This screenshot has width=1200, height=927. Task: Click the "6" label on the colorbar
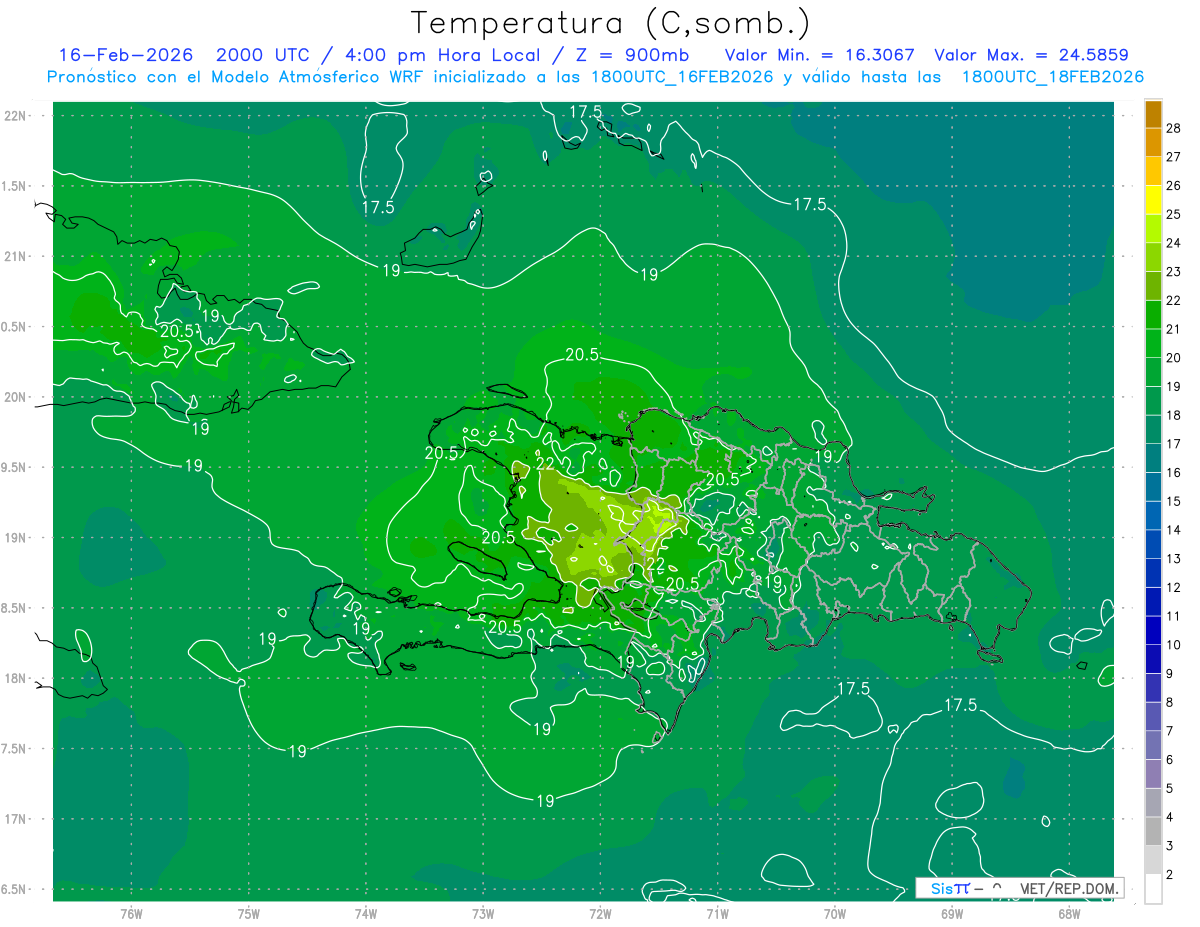(x=1170, y=760)
